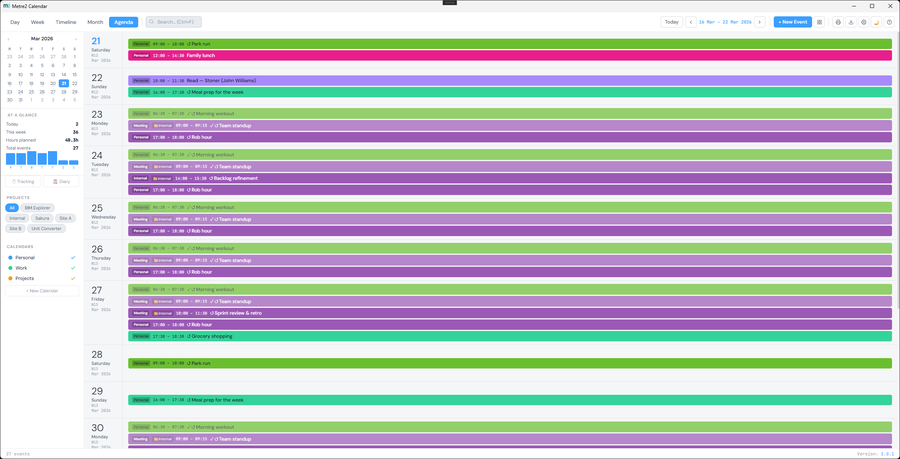The height and width of the screenshot is (459, 900).
Task: Select 31 in the mini calendar
Action: pyautogui.click(x=20, y=100)
